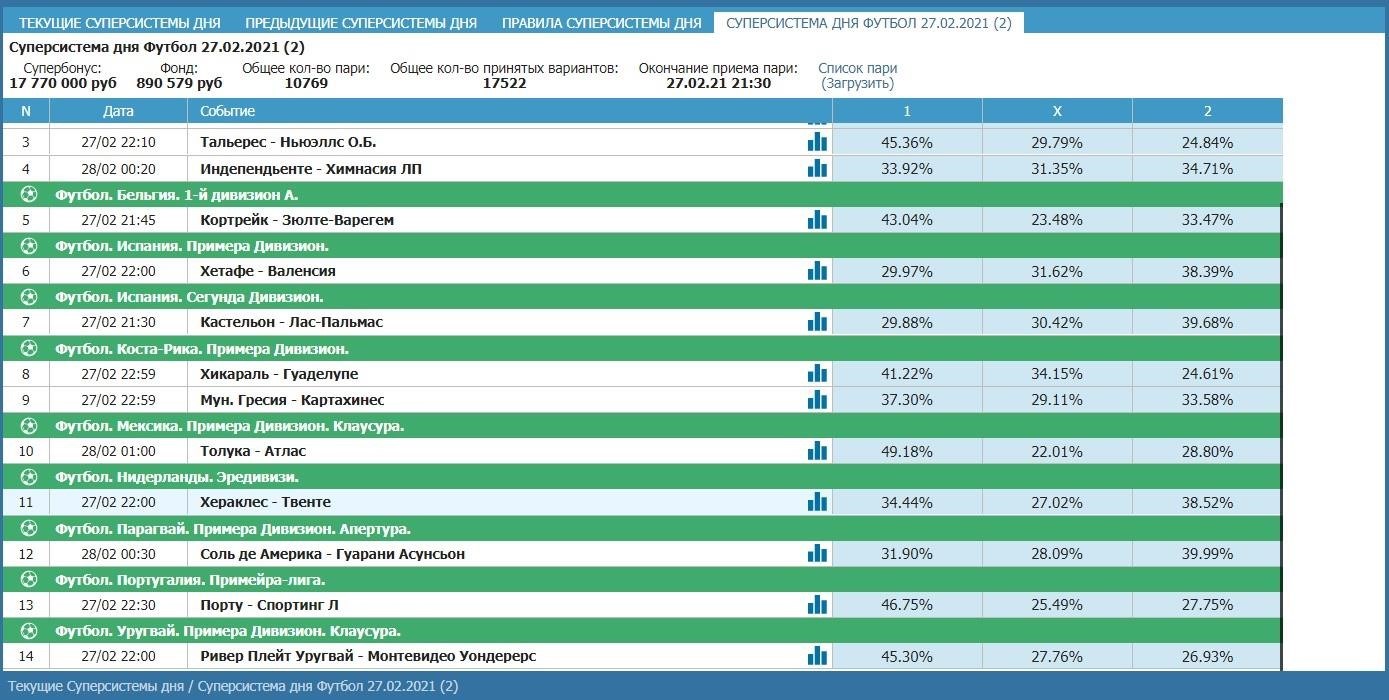This screenshot has width=1389, height=700.
Task: Click football icon beside Нидерланды Эредивизи
Action: pos(29,477)
